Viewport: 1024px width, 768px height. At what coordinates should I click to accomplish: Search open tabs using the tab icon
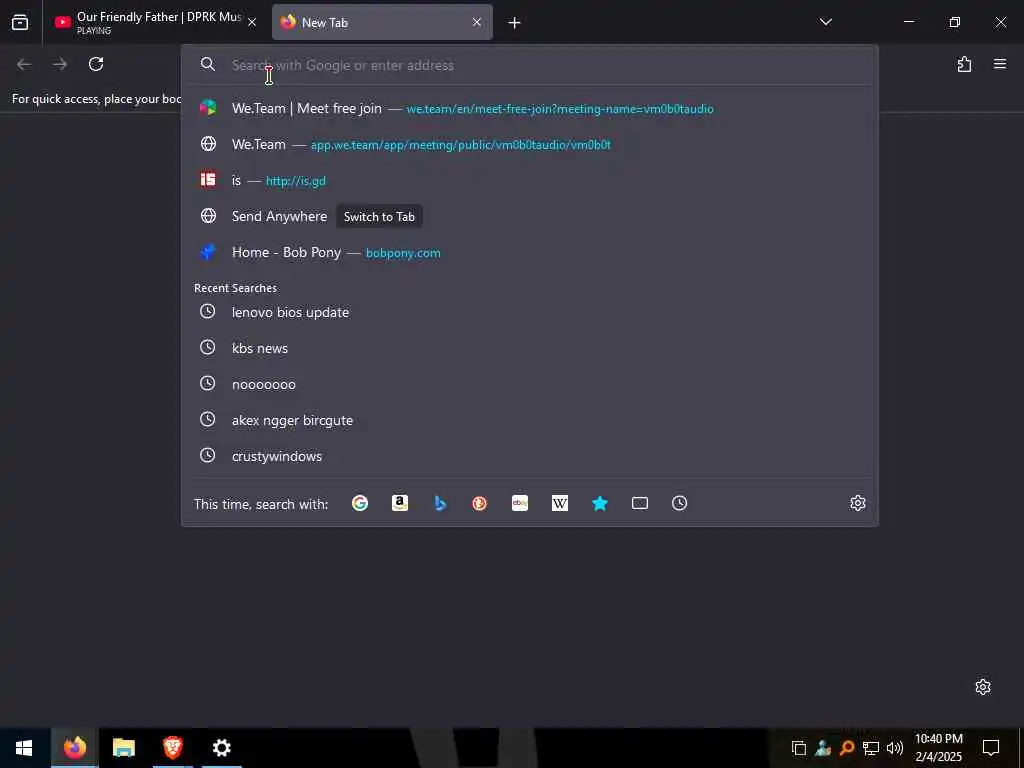pos(640,503)
